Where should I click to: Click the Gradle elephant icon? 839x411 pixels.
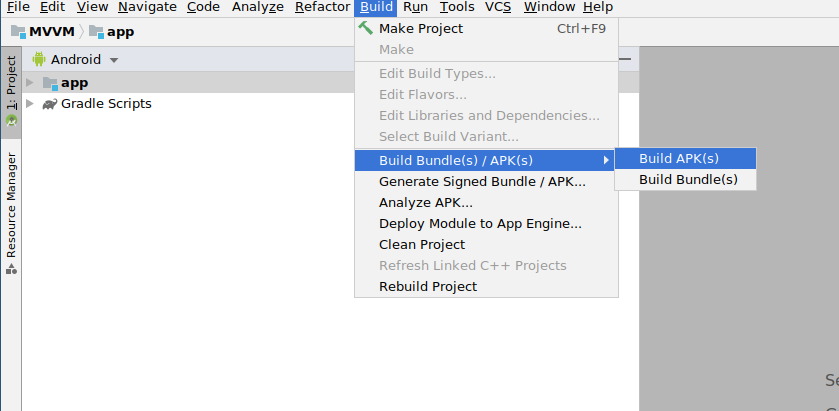[50, 104]
